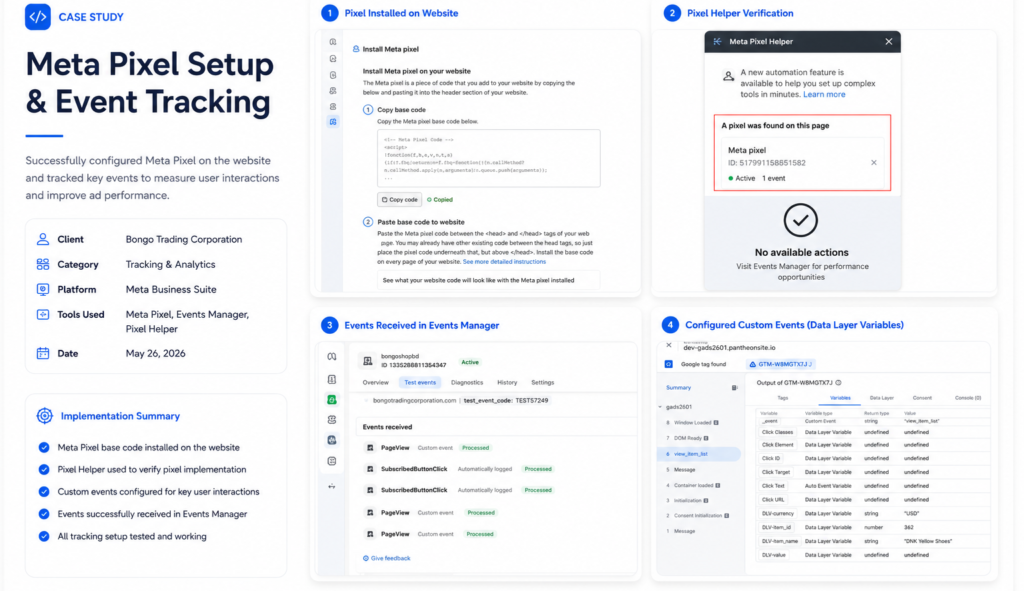Open the See more detailed instructions link
The height and width of the screenshot is (591, 1024).
[x=504, y=262]
